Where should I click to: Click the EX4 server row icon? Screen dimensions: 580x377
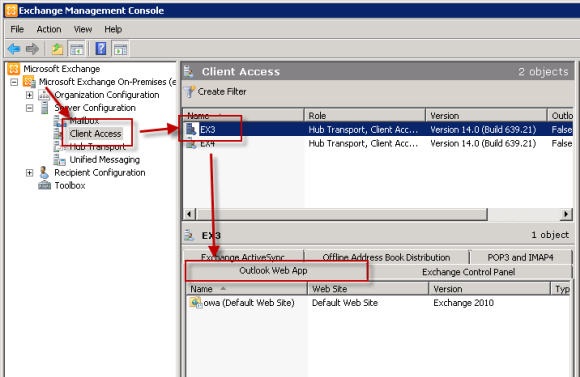pyautogui.click(x=191, y=143)
